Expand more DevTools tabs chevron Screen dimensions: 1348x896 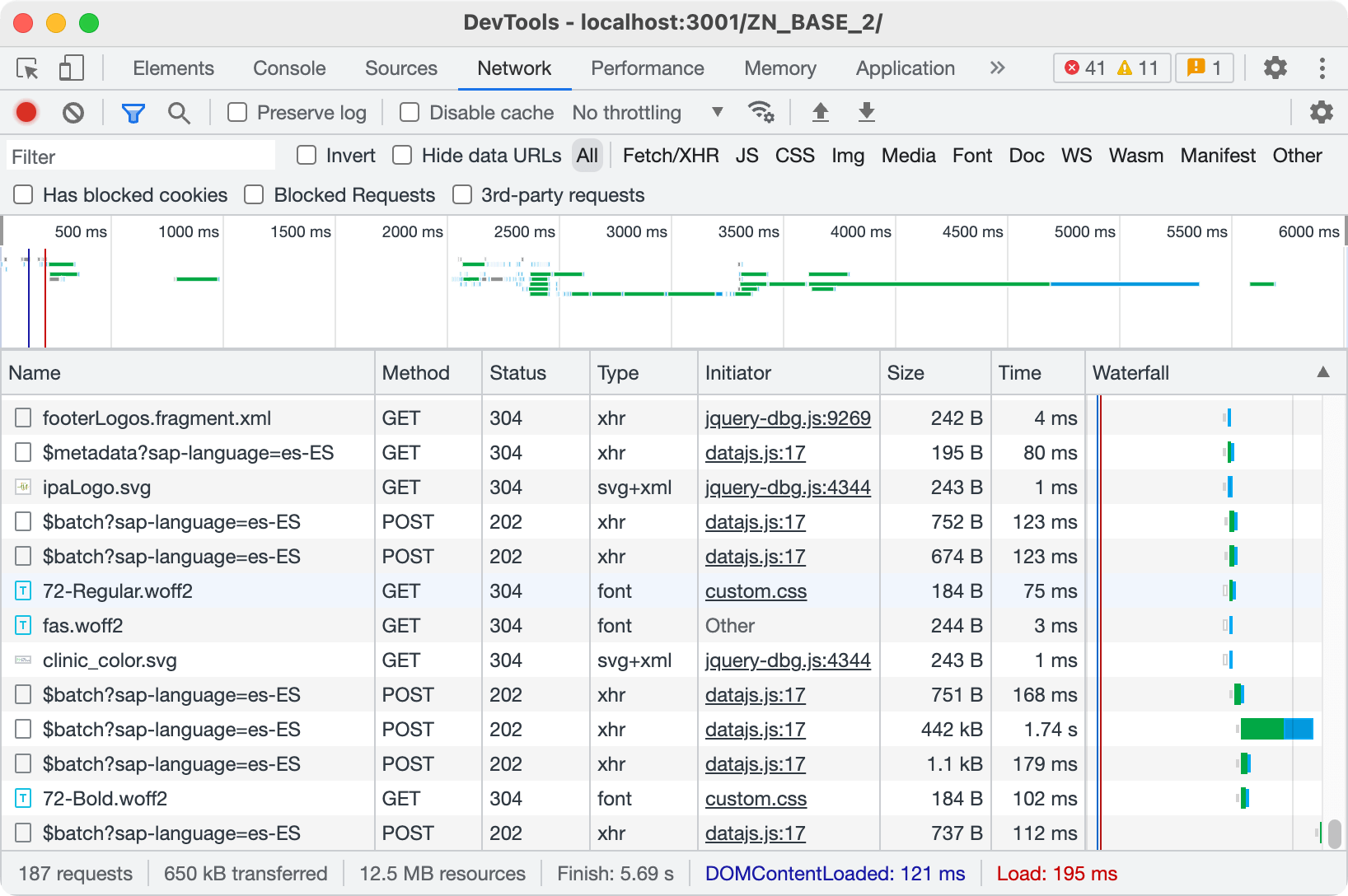coord(997,68)
